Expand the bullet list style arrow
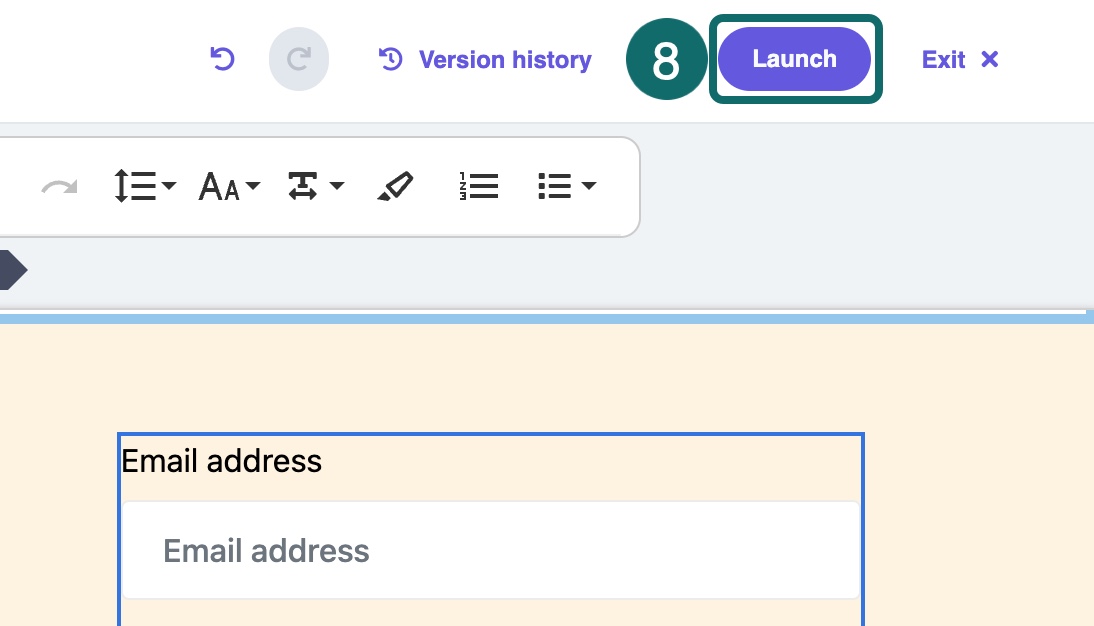The width and height of the screenshot is (1094, 626). coord(589,186)
